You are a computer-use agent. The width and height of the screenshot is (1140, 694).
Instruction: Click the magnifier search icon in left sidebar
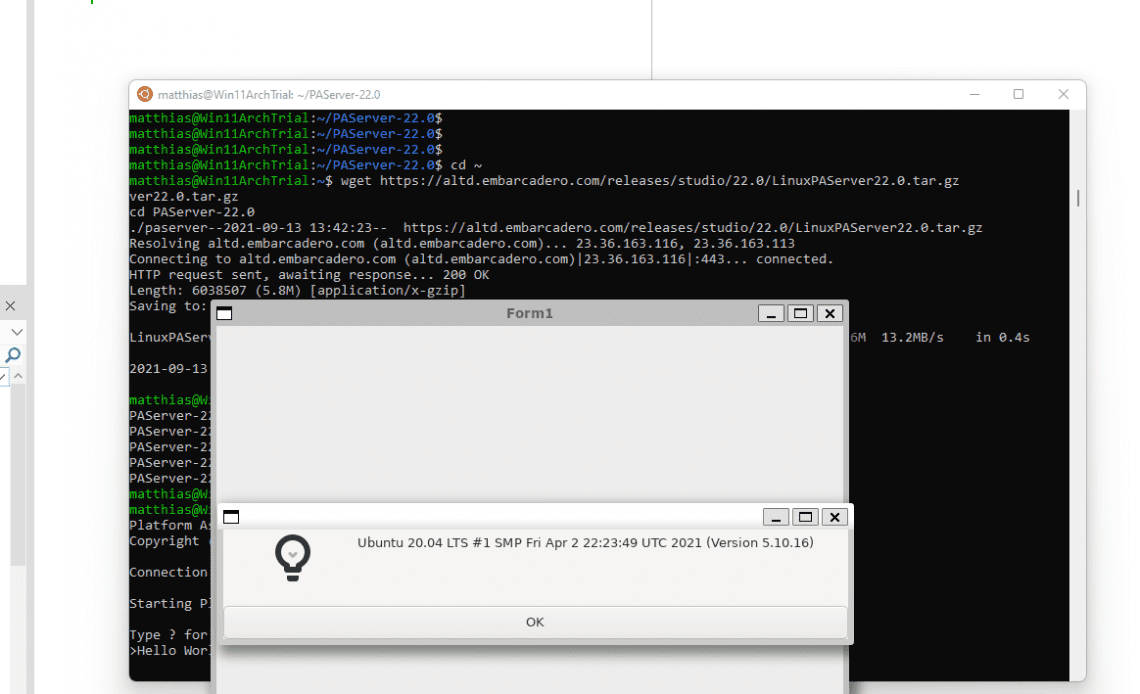click(13, 355)
